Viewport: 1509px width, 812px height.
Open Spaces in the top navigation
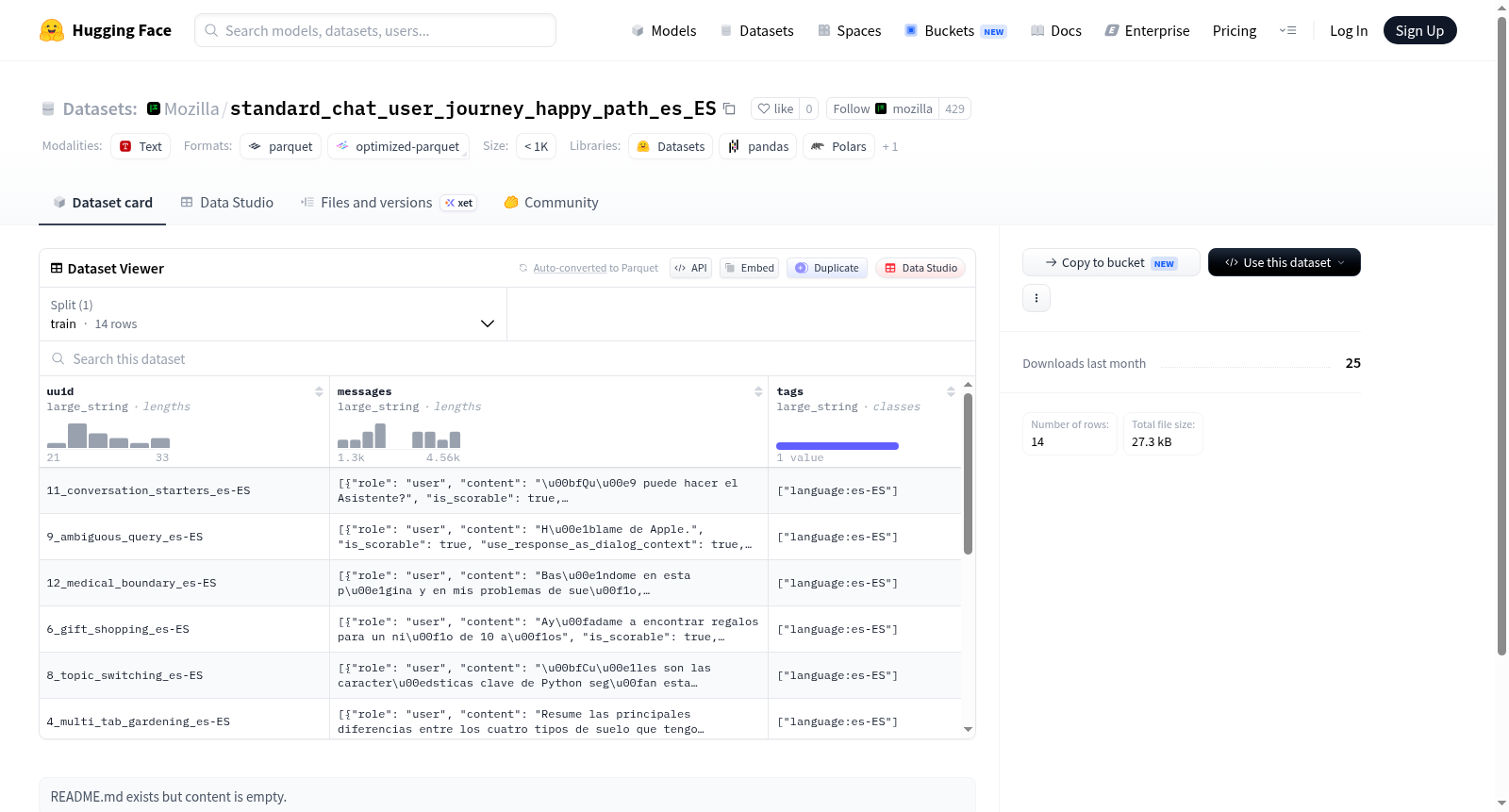(849, 30)
